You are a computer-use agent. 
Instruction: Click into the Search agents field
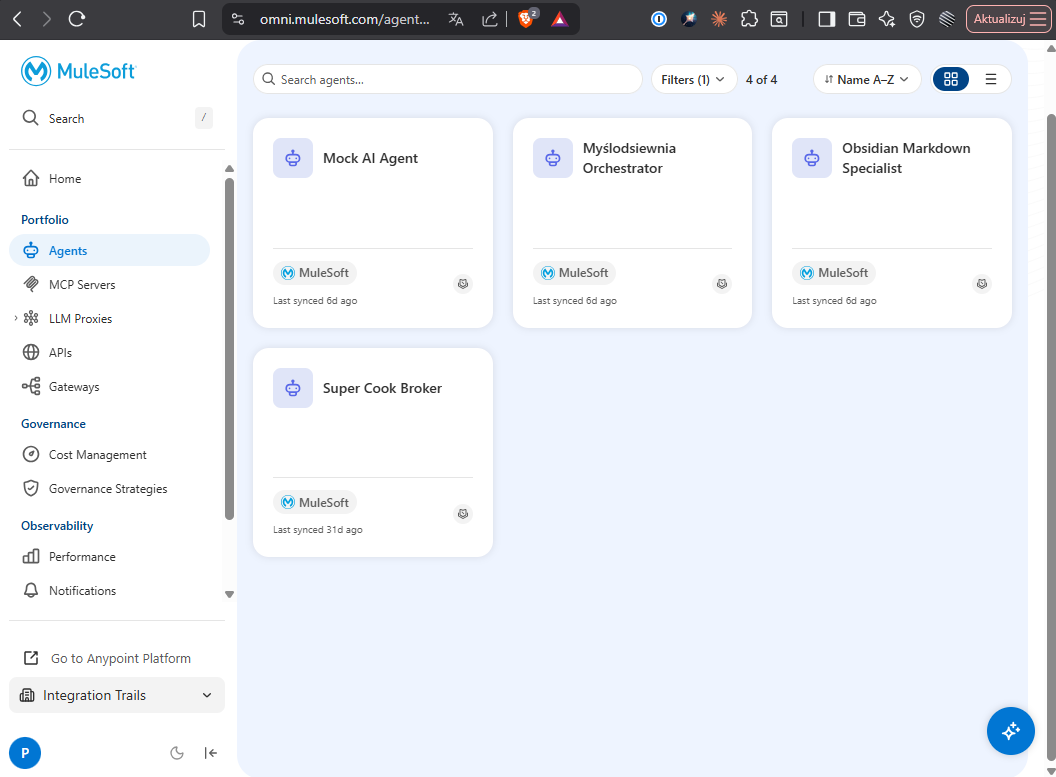click(448, 79)
